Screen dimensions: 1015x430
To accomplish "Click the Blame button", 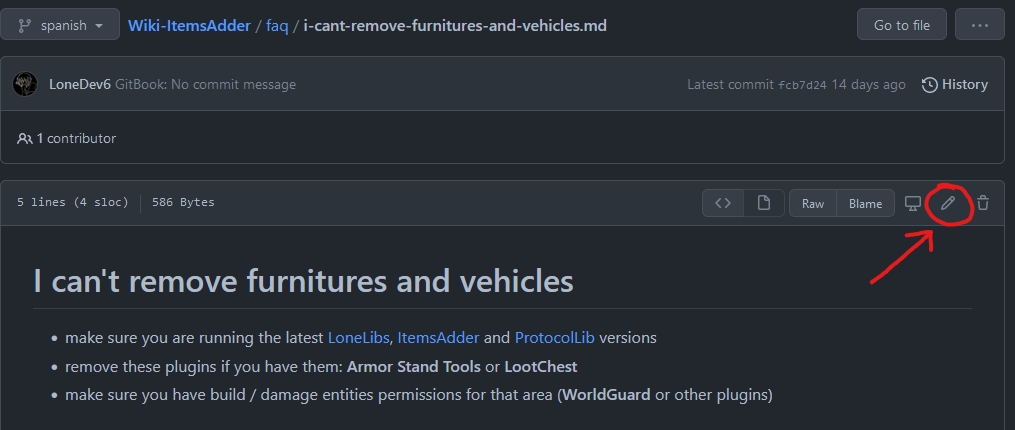I will click(x=865, y=203).
